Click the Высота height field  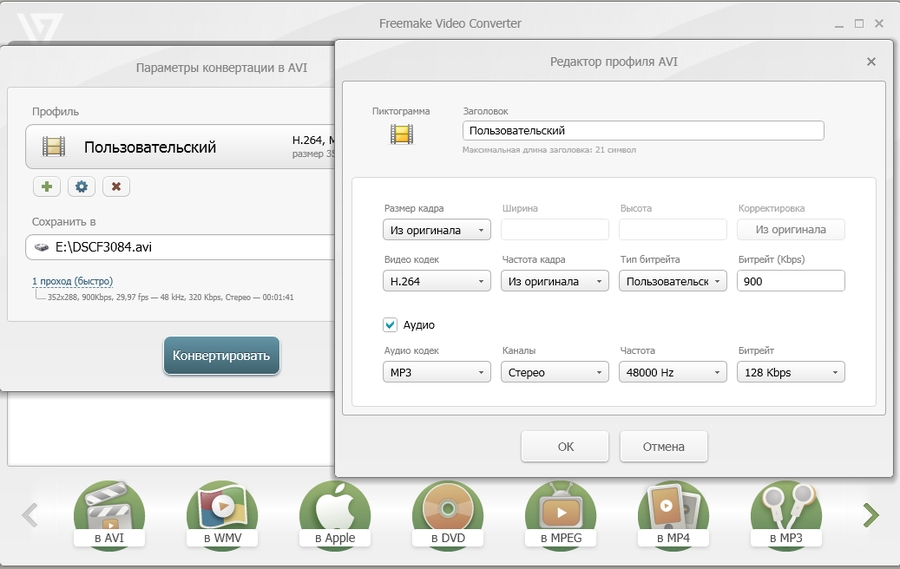673,230
